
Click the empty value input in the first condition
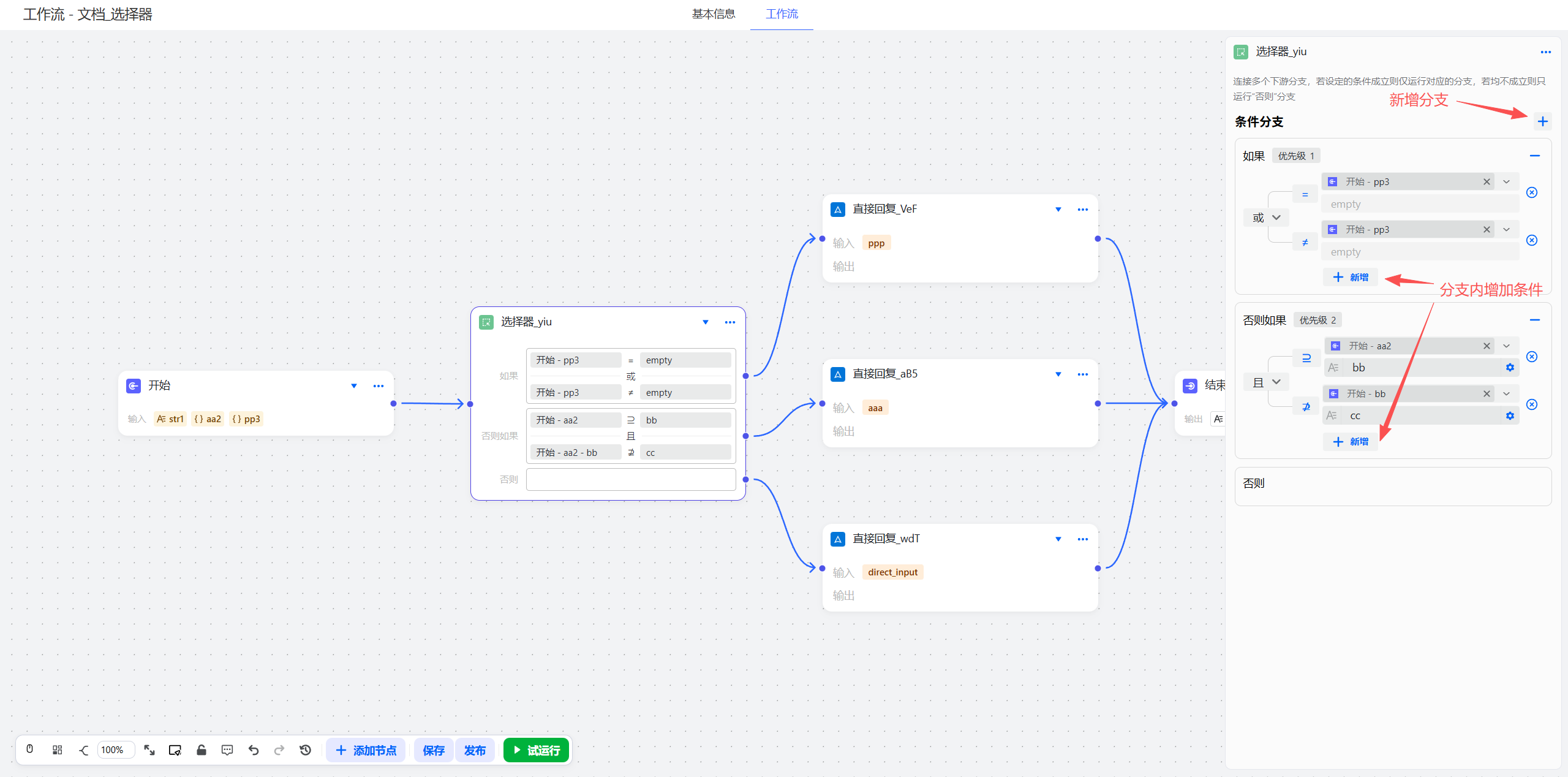1419,203
